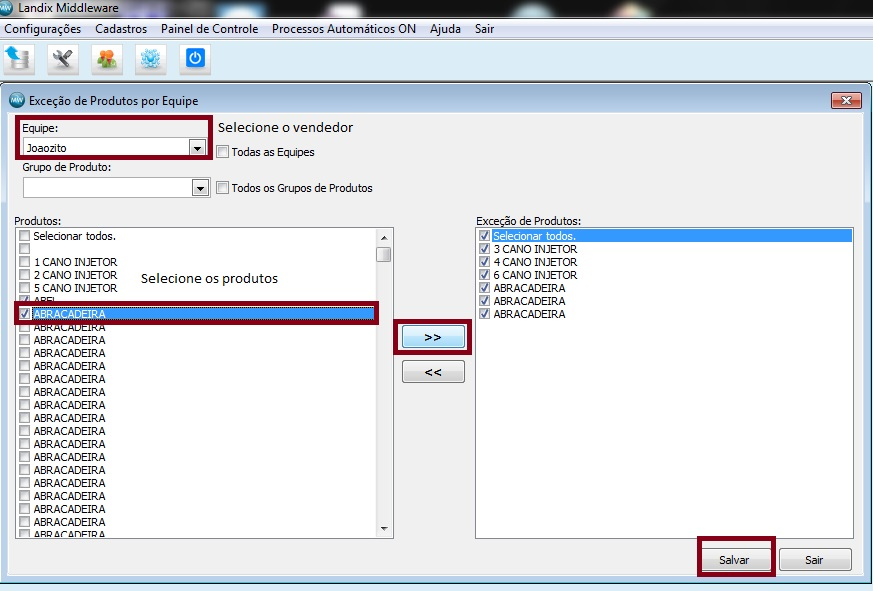Click the dialog icon beside Exceção de Produtos
The image size is (873, 591).
click(x=17, y=100)
